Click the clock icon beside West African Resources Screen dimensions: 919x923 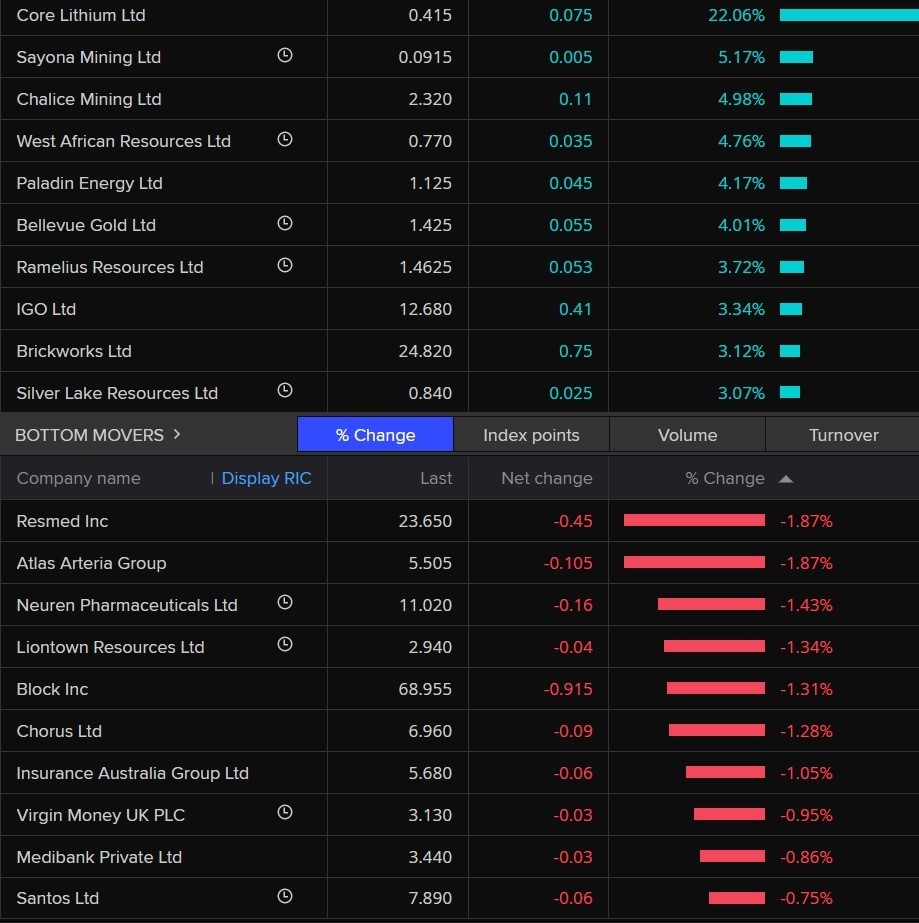click(x=285, y=140)
